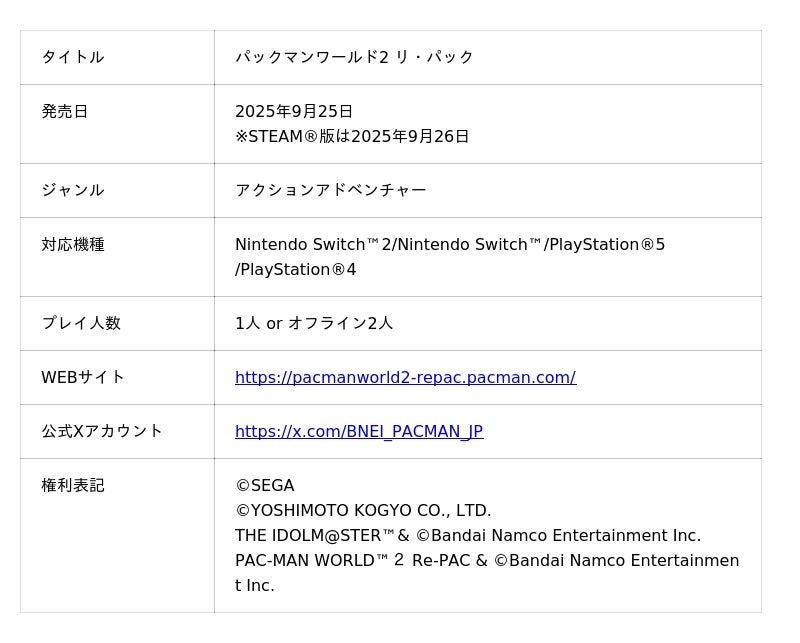This screenshot has width=800, height=643.
Task: Click the ジャンル row label
Action: pyautogui.click(x=72, y=190)
